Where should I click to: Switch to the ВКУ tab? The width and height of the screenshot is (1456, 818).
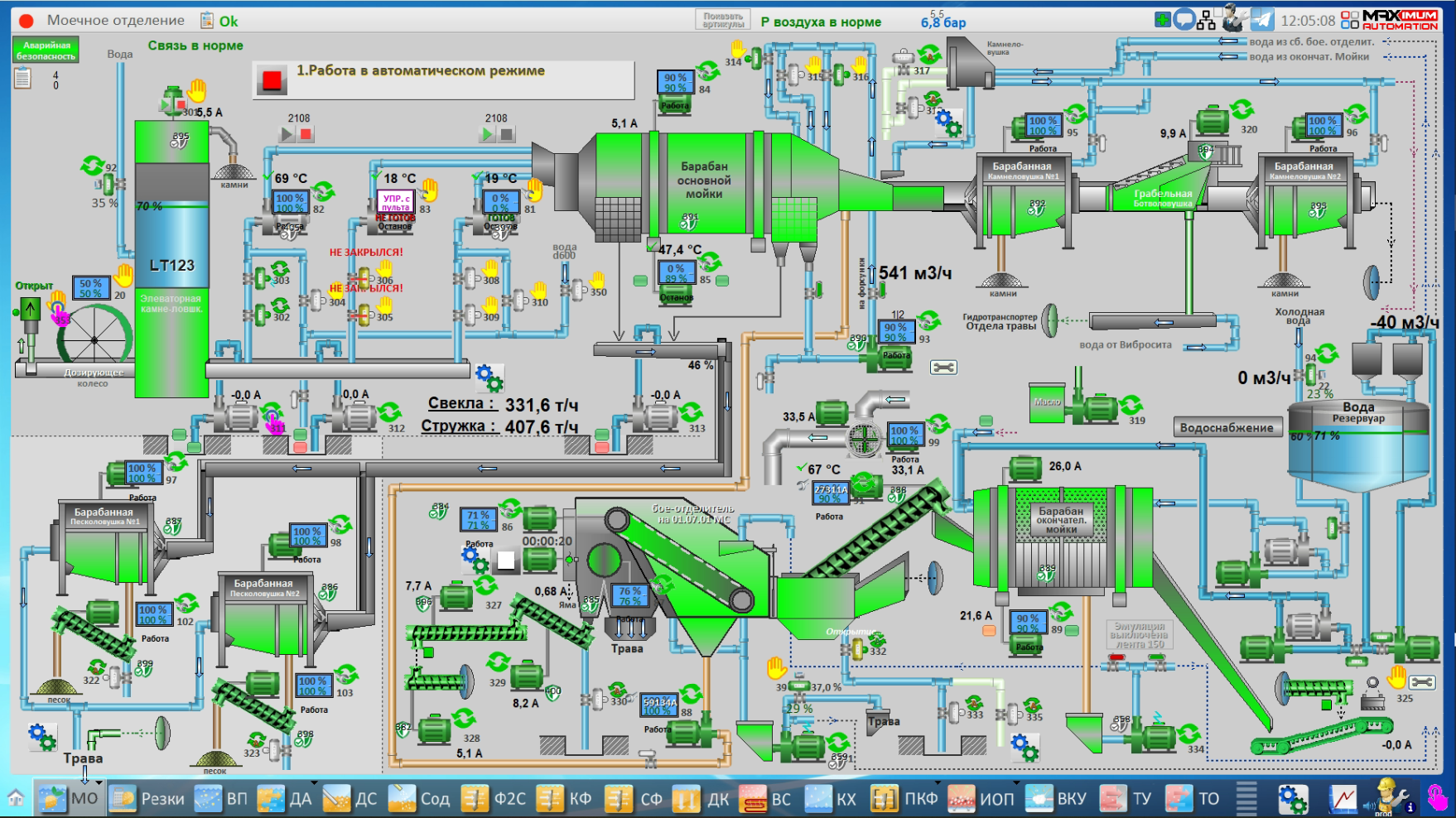(1056, 799)
